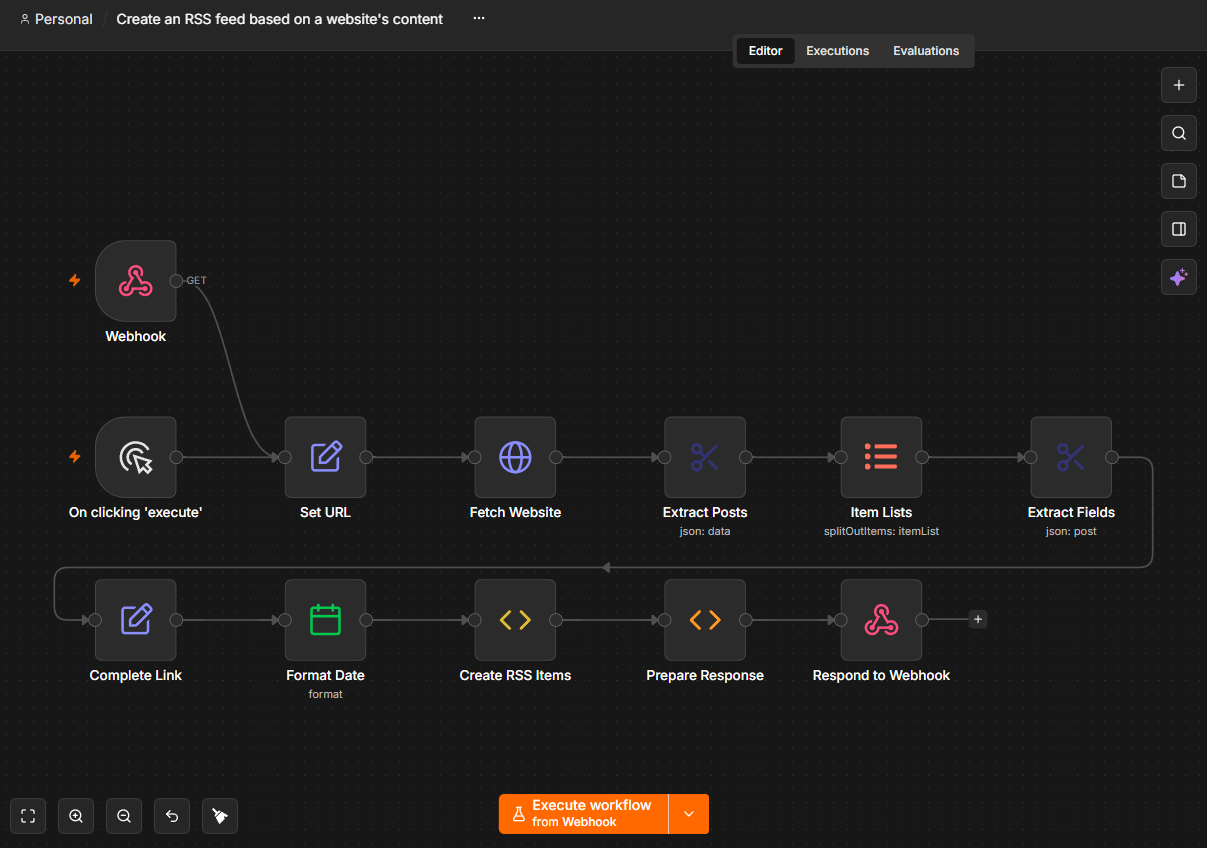1207x848 pixels.
Task: Open the Respond to Webhook node
Action: pyautogui.click(x=881, y=620)
